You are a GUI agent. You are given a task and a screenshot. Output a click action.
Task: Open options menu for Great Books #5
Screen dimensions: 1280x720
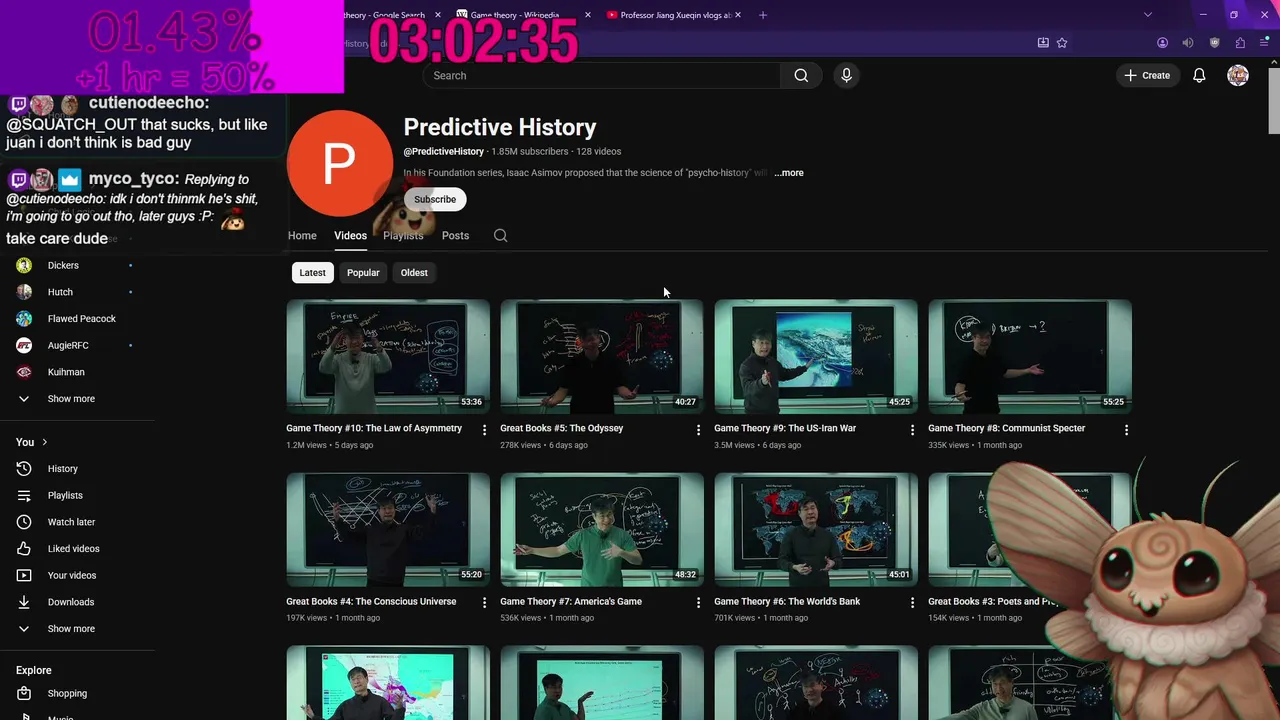(x=699, y=430)
